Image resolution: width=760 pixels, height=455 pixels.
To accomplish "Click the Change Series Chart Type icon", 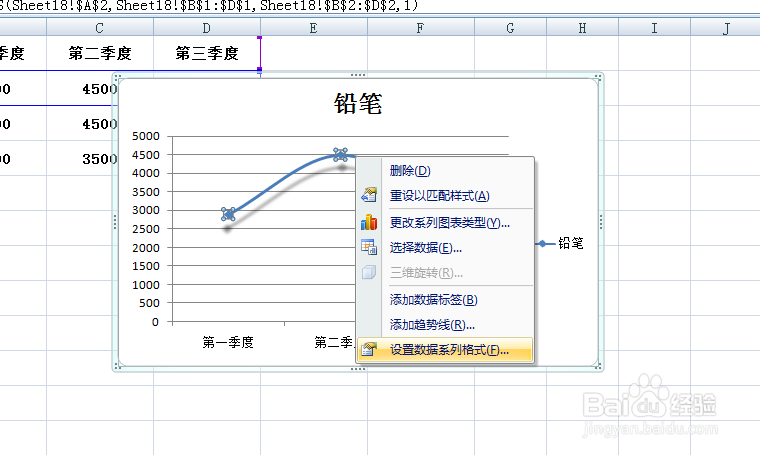I will pos(369,222).
